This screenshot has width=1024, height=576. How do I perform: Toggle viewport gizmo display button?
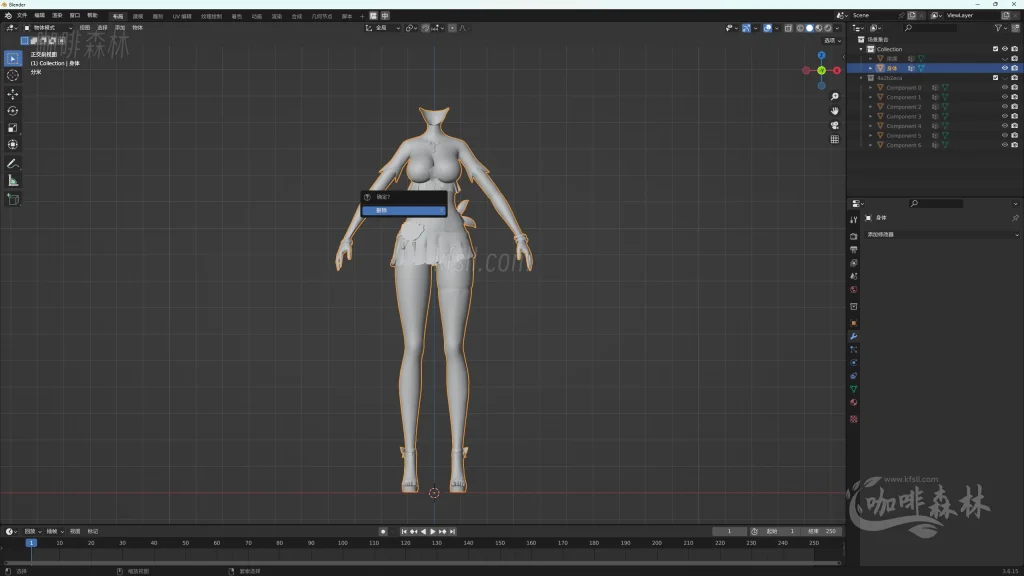746,28
